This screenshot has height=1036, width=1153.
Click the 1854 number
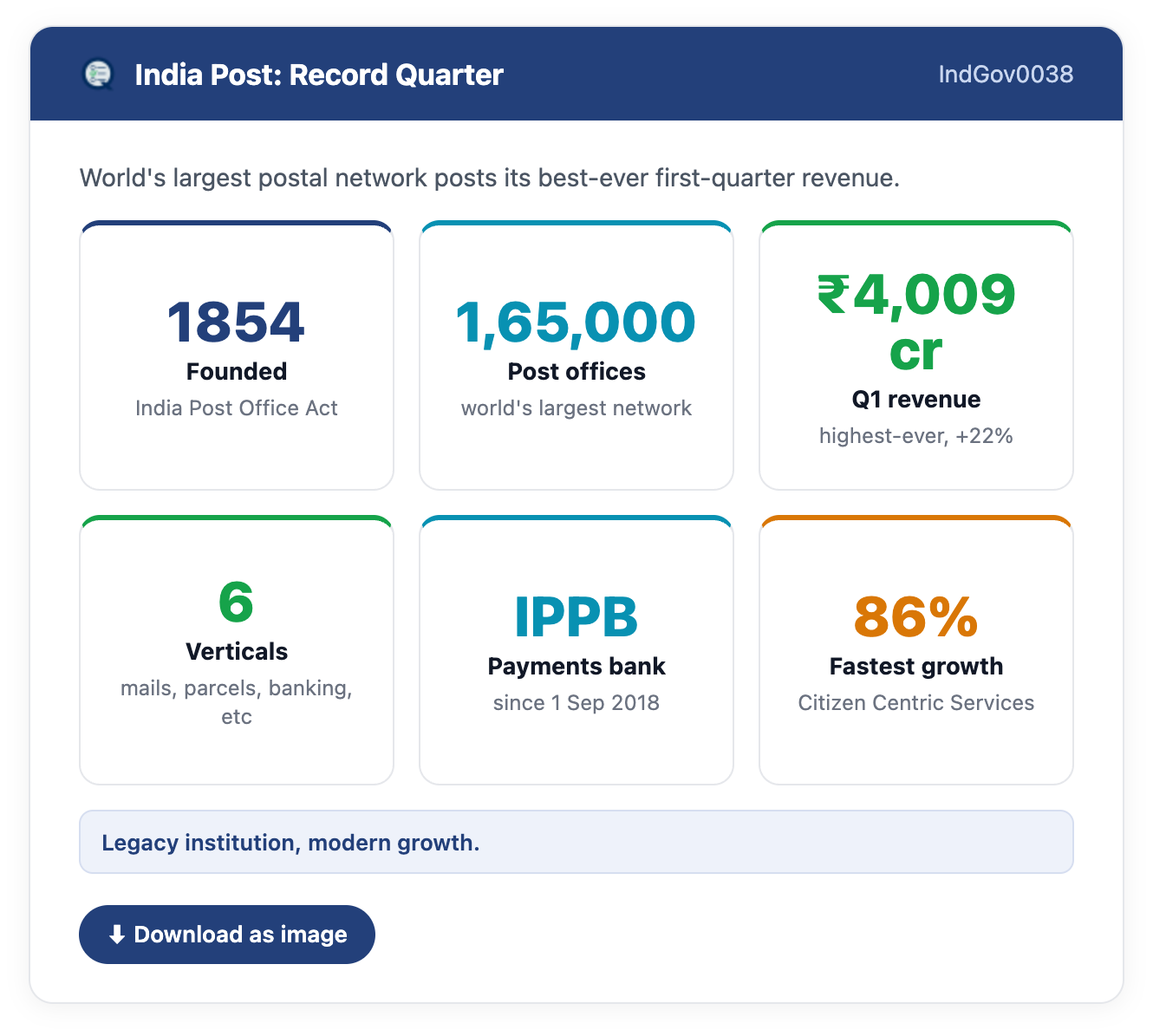[236, 323]
